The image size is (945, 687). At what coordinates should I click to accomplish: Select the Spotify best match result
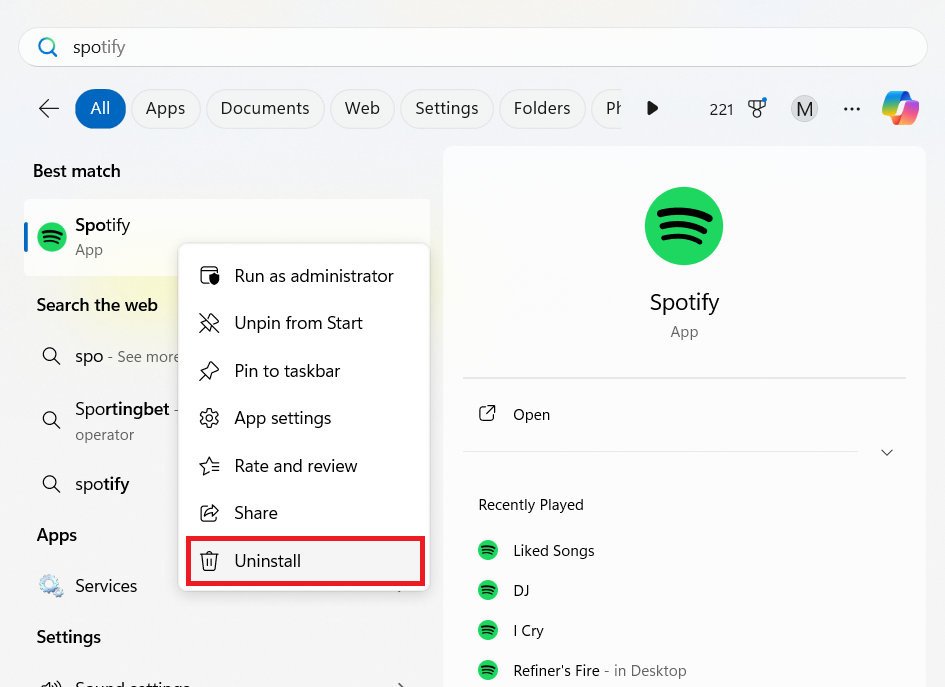pyautogui.click(x=227, y=237)
